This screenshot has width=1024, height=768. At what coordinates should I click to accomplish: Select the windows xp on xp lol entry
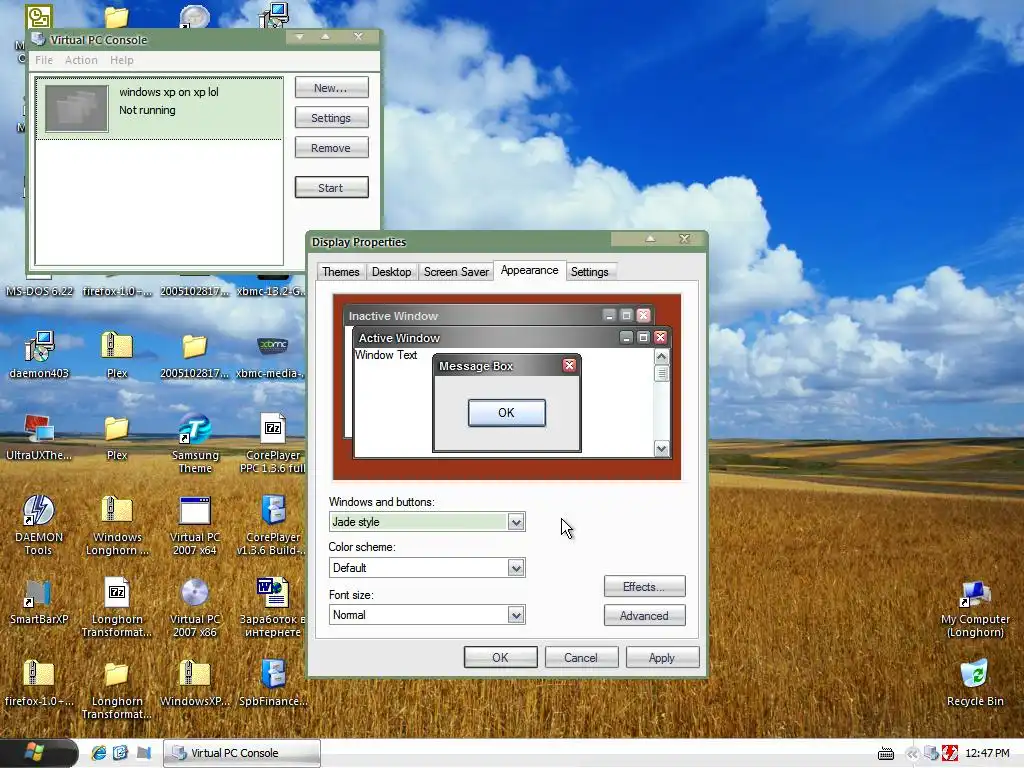(159, 108)
